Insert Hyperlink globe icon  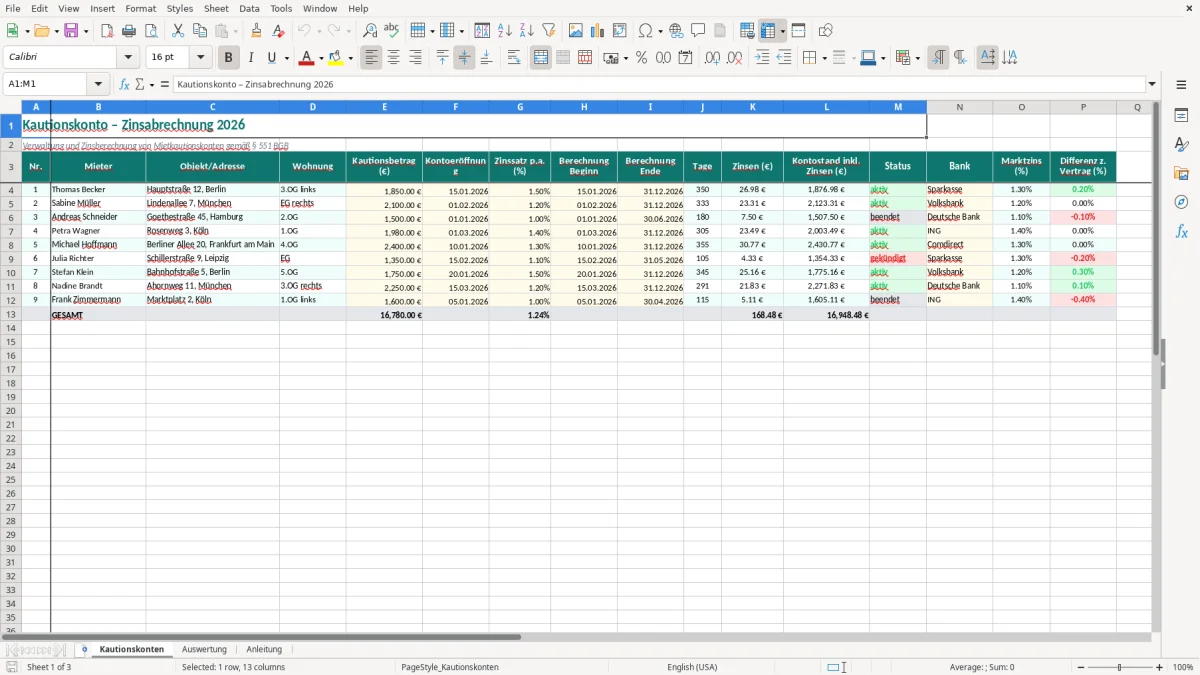pyautogui.click(x=676, y=31)
